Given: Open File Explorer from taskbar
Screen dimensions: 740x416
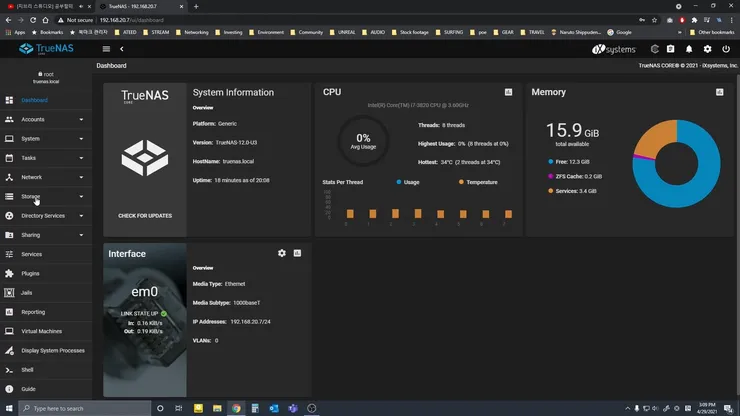Looking at the screenshot, I should tap(217, 408).
